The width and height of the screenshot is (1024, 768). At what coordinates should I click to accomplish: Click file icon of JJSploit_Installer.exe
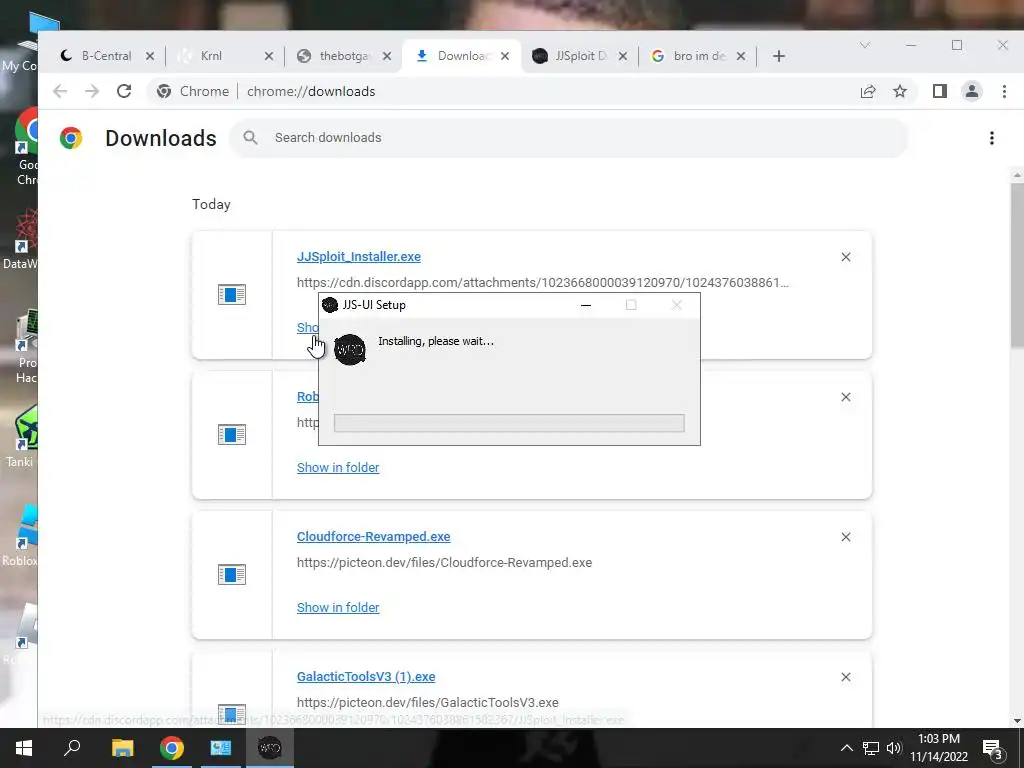tap(232, 295)
